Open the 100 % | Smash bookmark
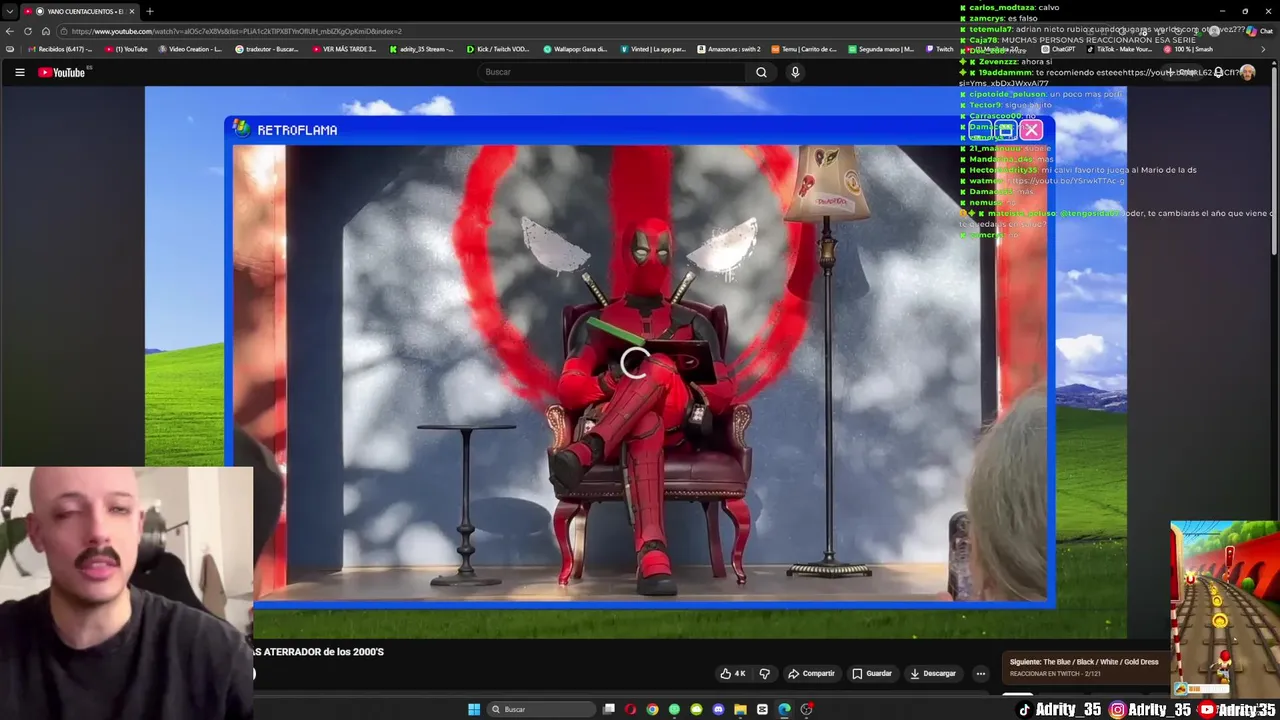This screenshot has width=1280, height=720. tap(1189, 49)
